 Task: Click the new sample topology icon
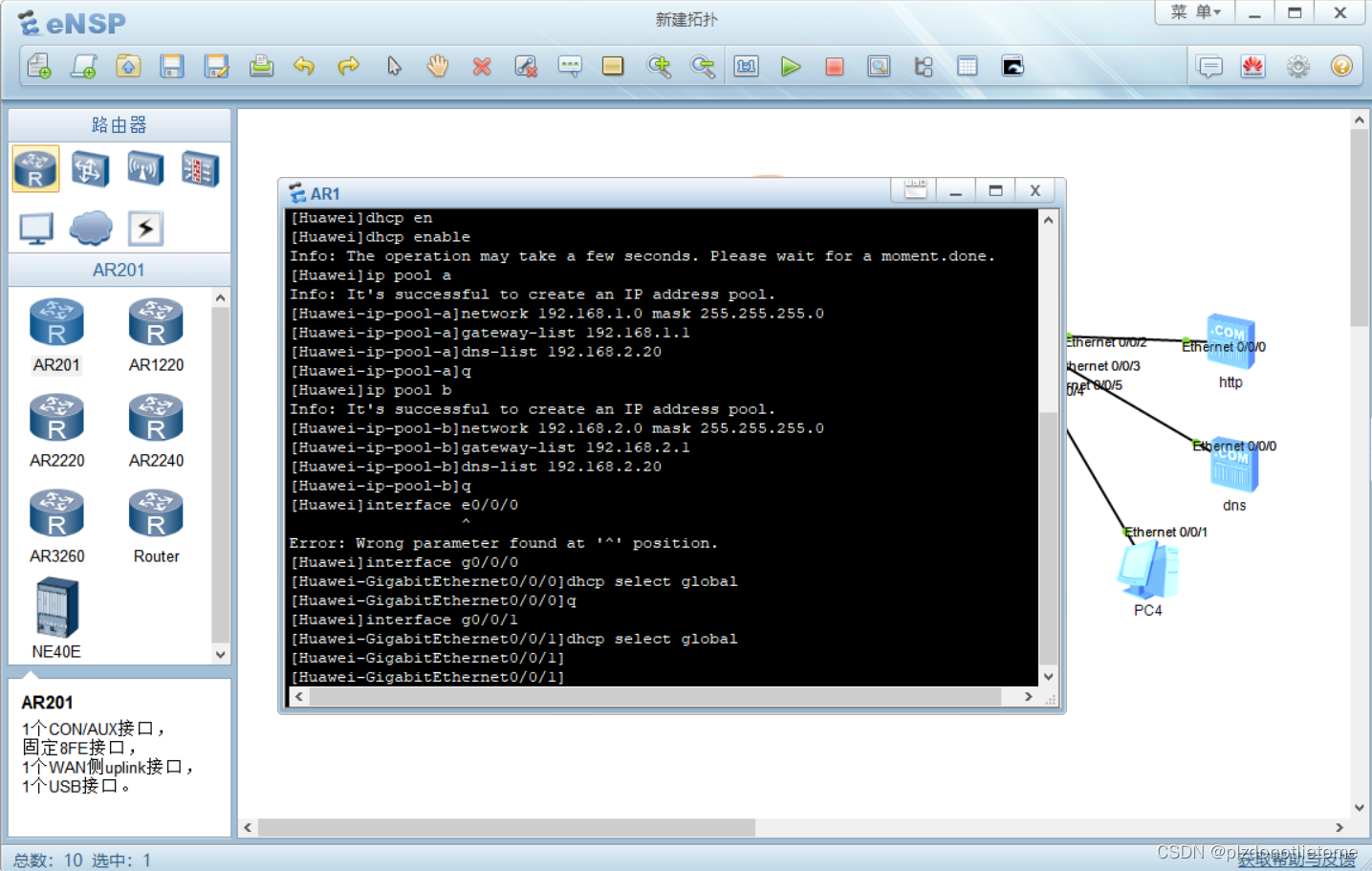[84, 66]
